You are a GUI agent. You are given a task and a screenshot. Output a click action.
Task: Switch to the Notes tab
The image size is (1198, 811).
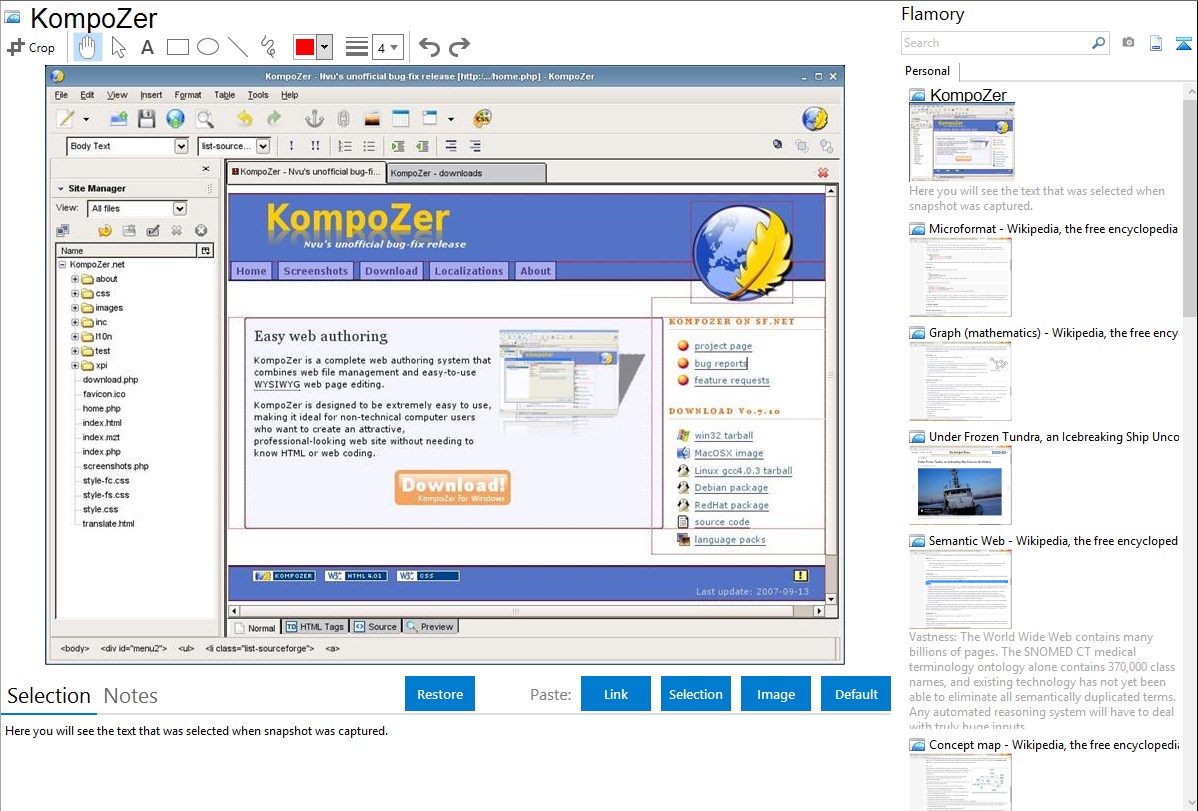tap(131, 696)
